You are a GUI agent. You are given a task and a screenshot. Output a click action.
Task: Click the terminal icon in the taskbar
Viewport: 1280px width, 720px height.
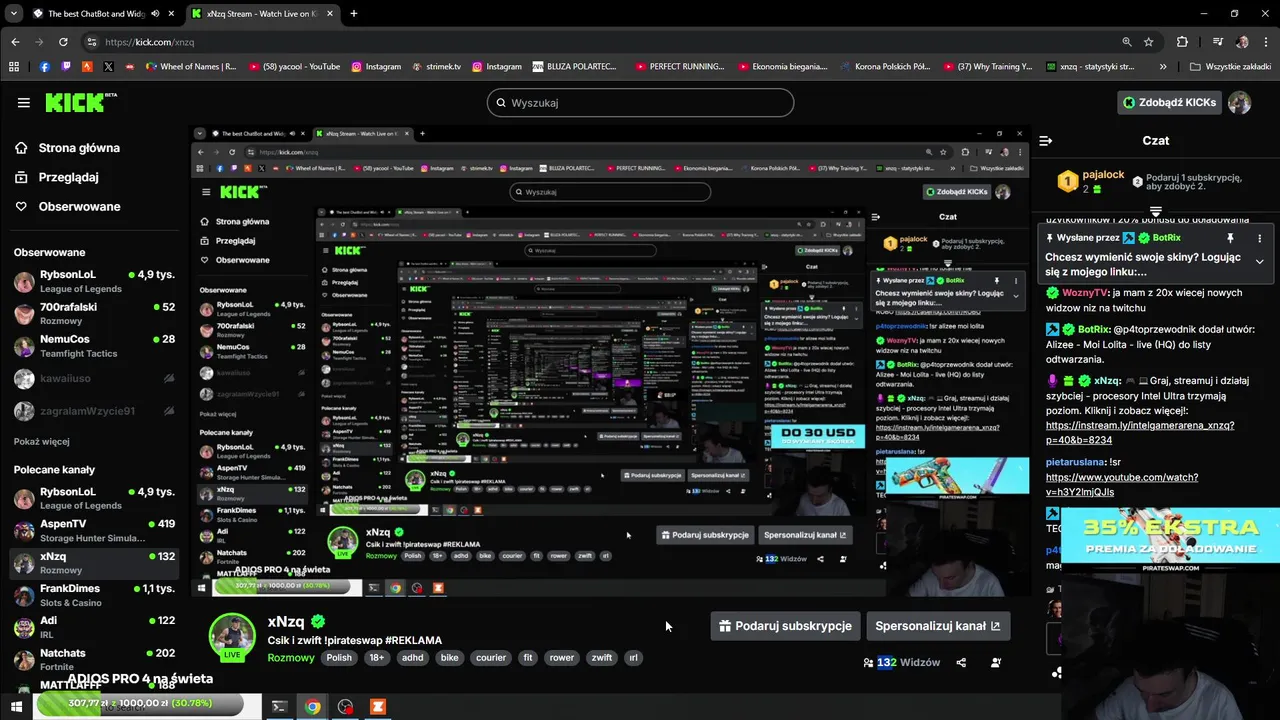tap(280, 706)
